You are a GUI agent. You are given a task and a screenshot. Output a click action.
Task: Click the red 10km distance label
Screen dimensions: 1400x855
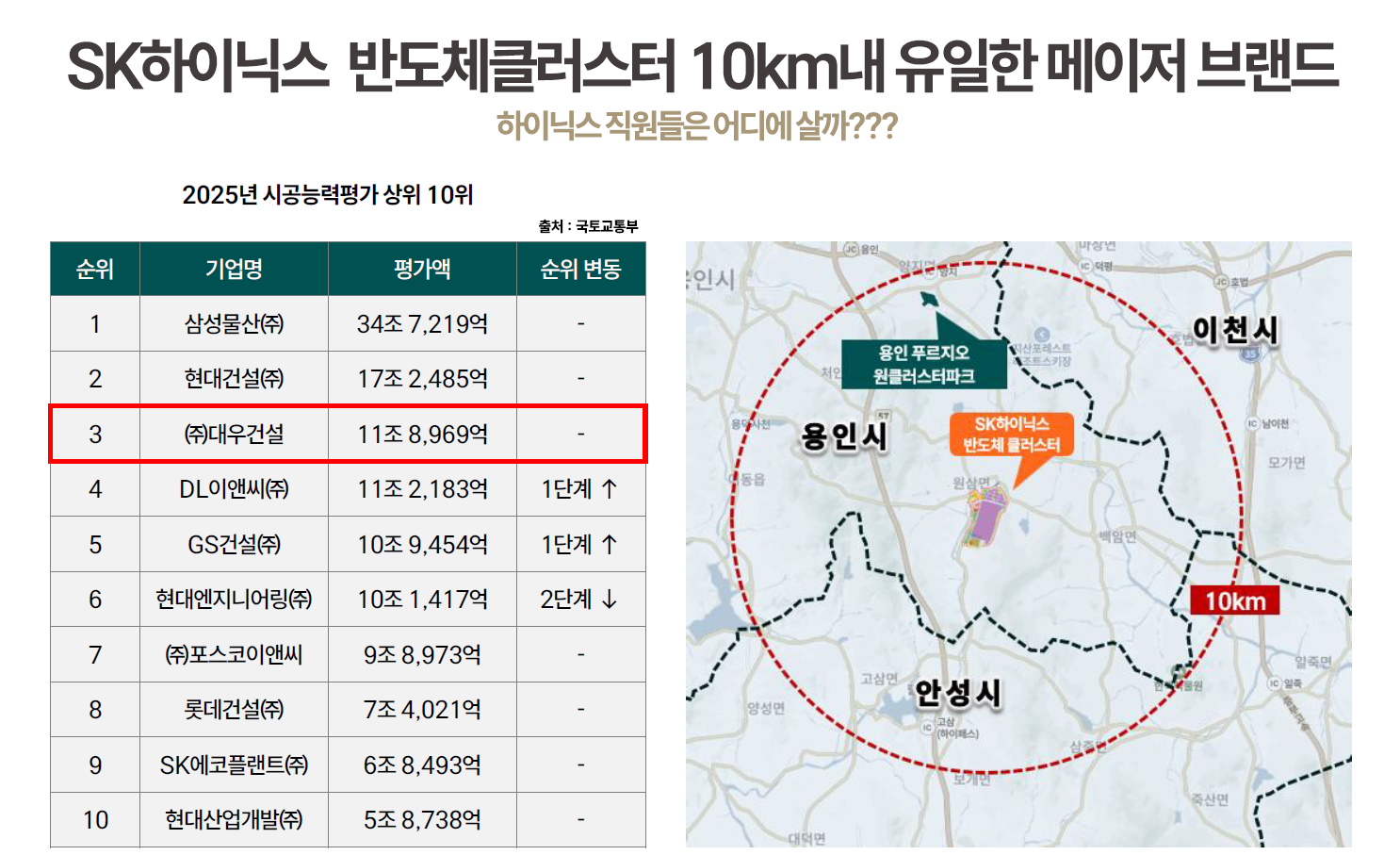point(1234,600)
